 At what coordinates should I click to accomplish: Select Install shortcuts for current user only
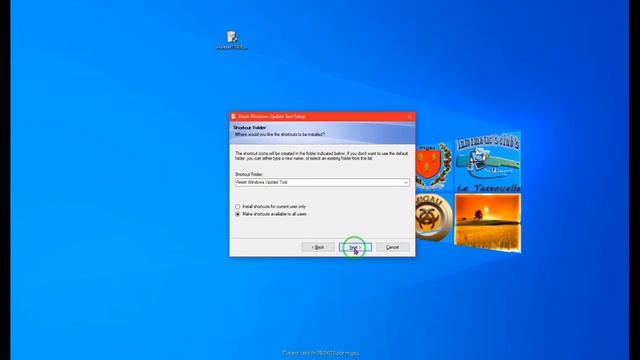(x=270, y=207)
